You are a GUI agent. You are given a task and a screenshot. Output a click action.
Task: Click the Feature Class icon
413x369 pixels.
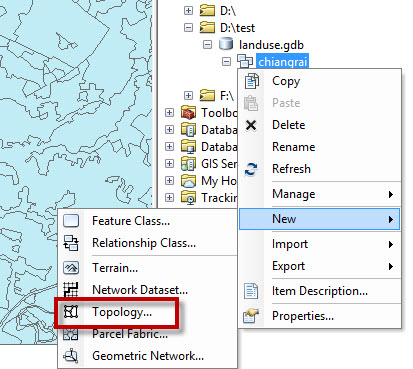(x=71, y=221)
